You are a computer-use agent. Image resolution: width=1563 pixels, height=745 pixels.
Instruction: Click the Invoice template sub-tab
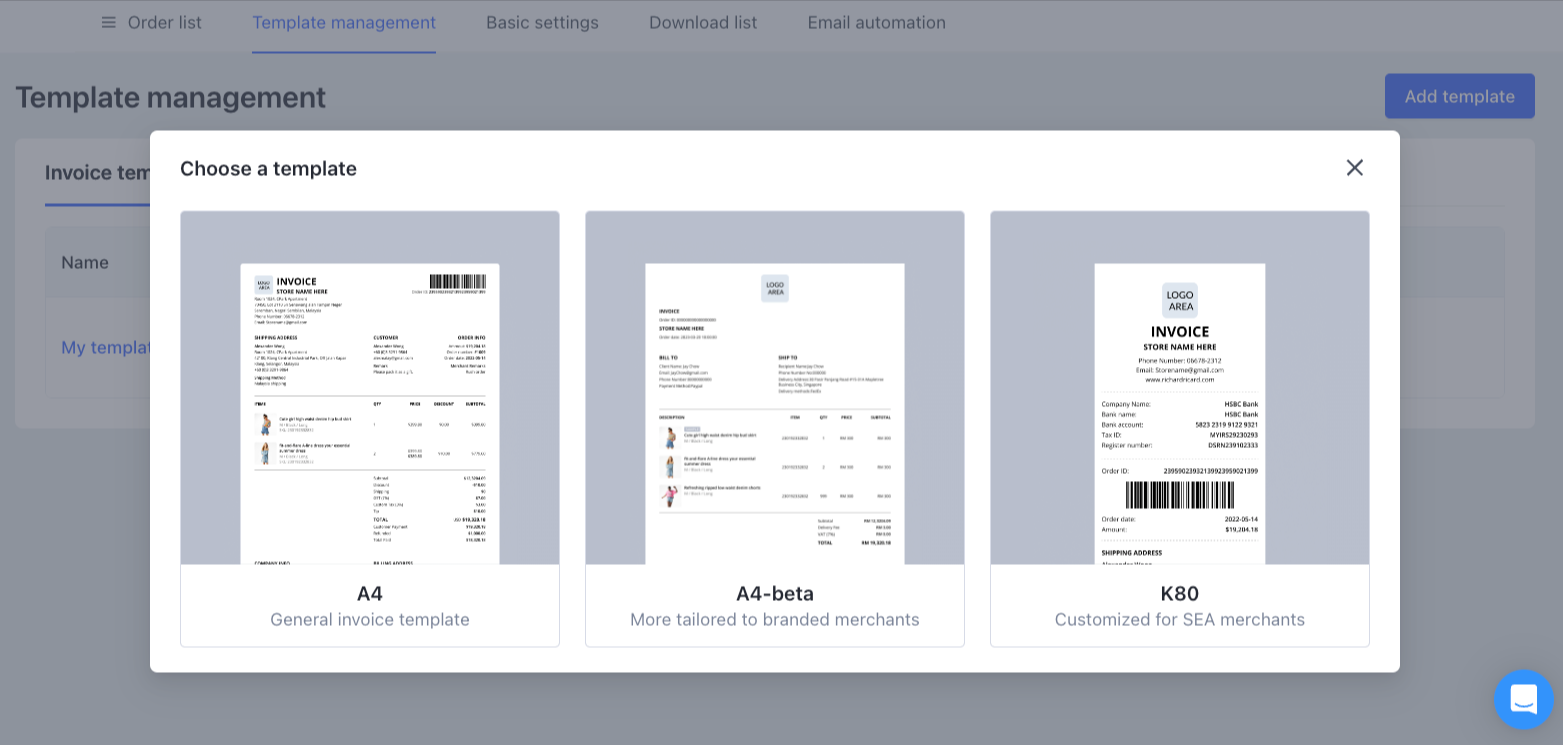[97, 172]
